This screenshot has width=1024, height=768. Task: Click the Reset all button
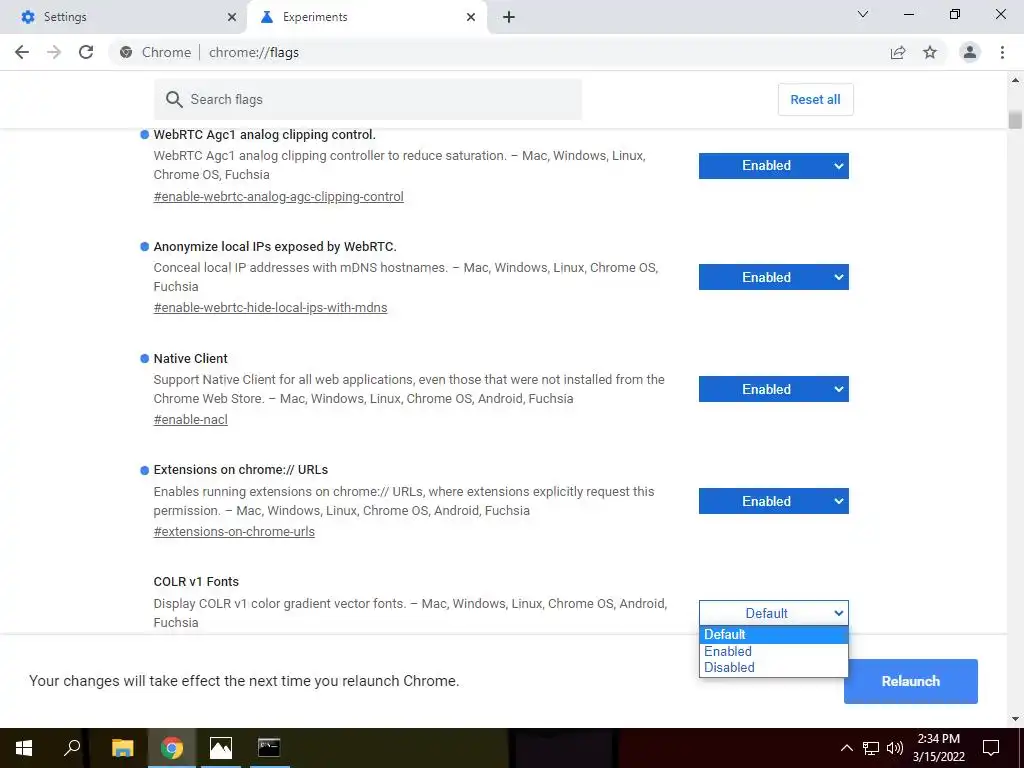[815, 100]
